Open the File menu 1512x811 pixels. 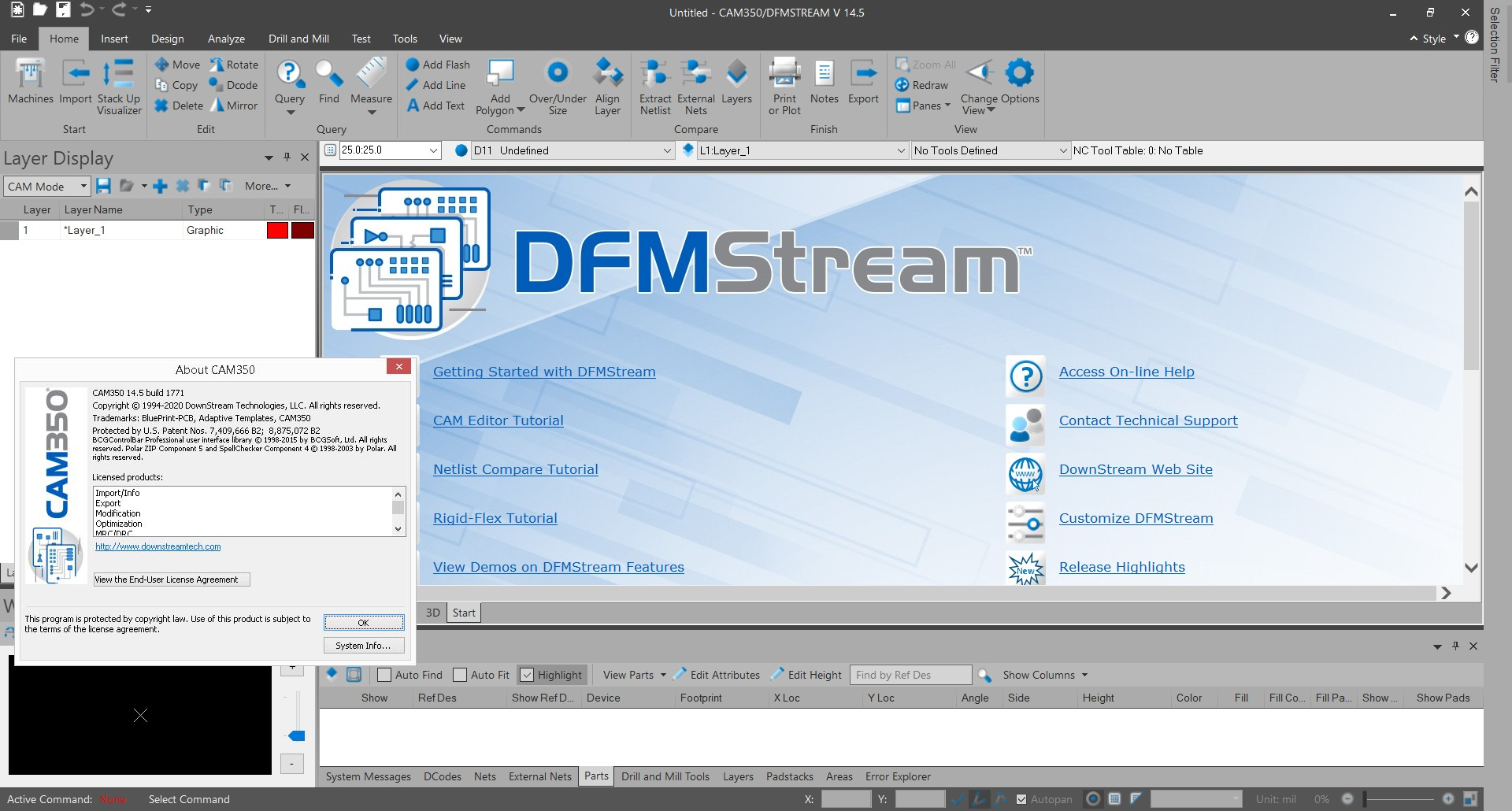[19, 39]
